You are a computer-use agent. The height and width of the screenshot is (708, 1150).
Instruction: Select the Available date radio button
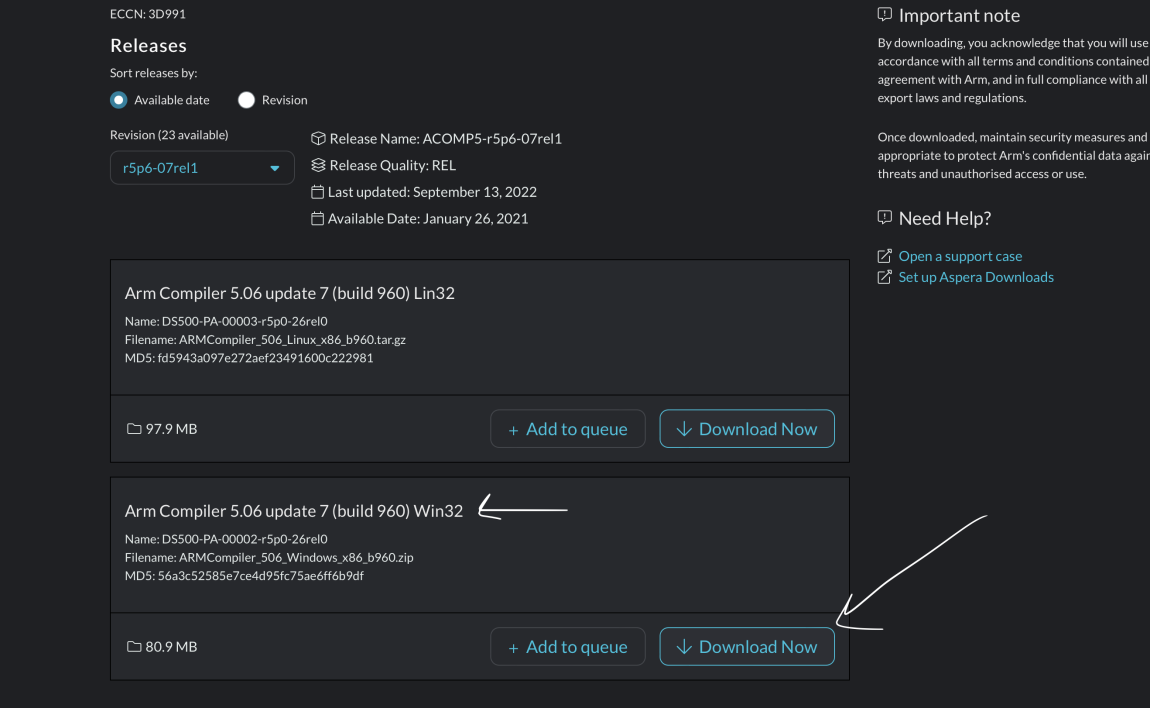pyautogui.click(x=119, y=100)
